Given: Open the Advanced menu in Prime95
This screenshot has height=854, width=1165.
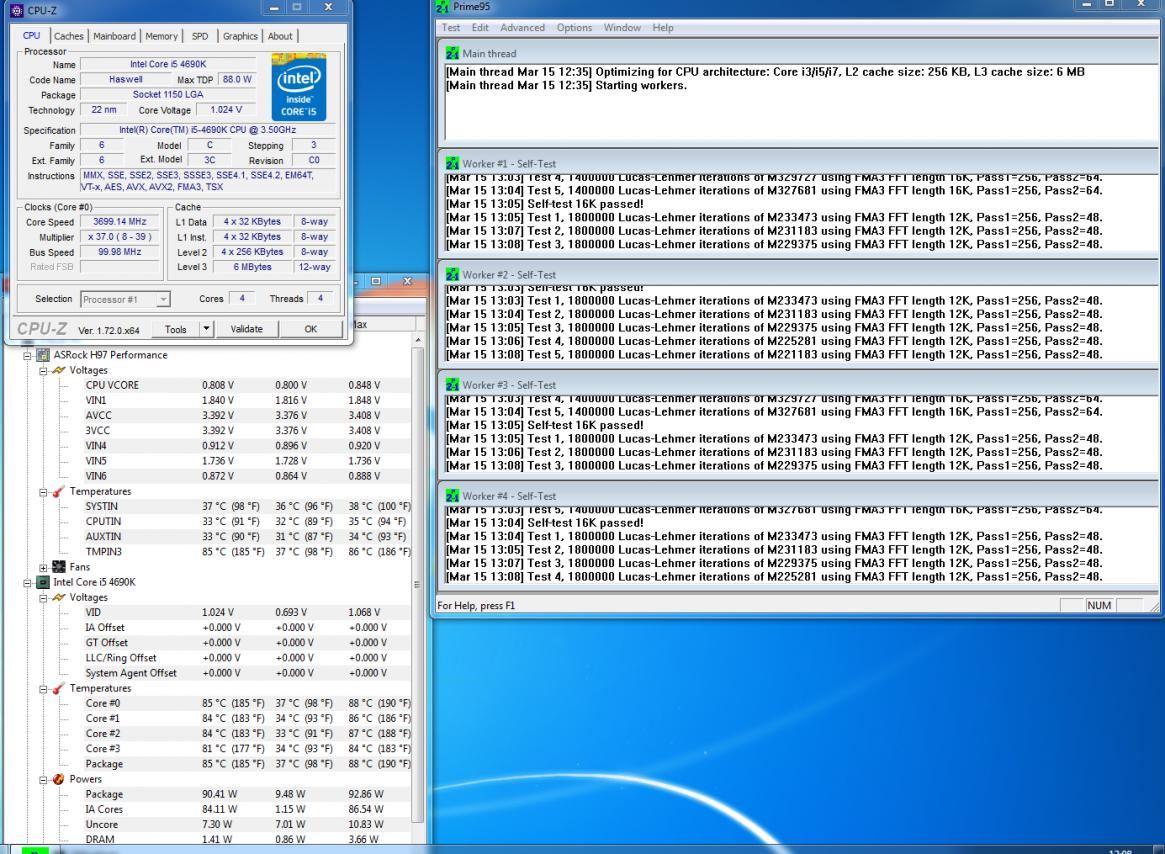Looking at the screenshot, I should (522, 28).
